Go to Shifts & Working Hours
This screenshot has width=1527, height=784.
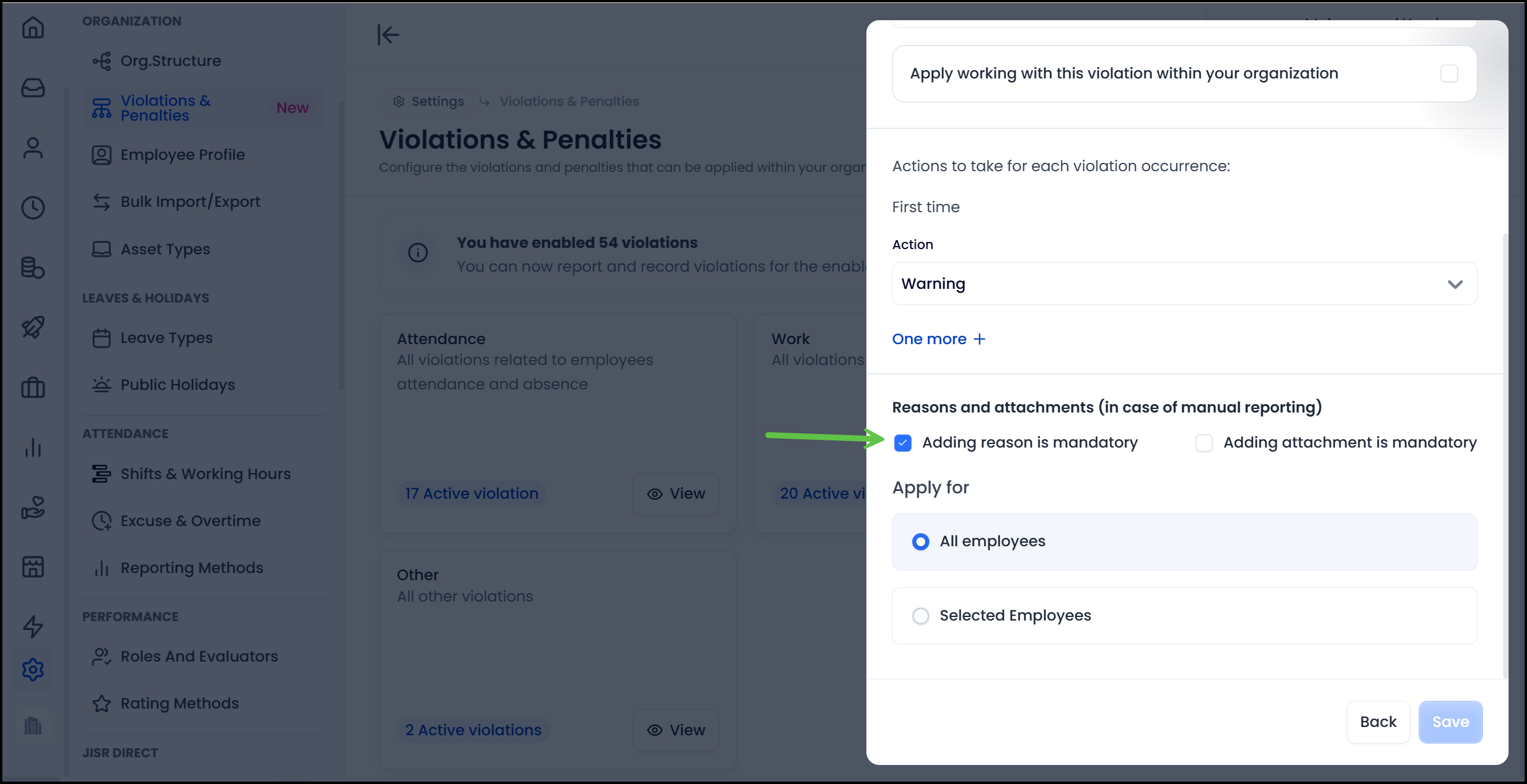(x=205, y=474)
